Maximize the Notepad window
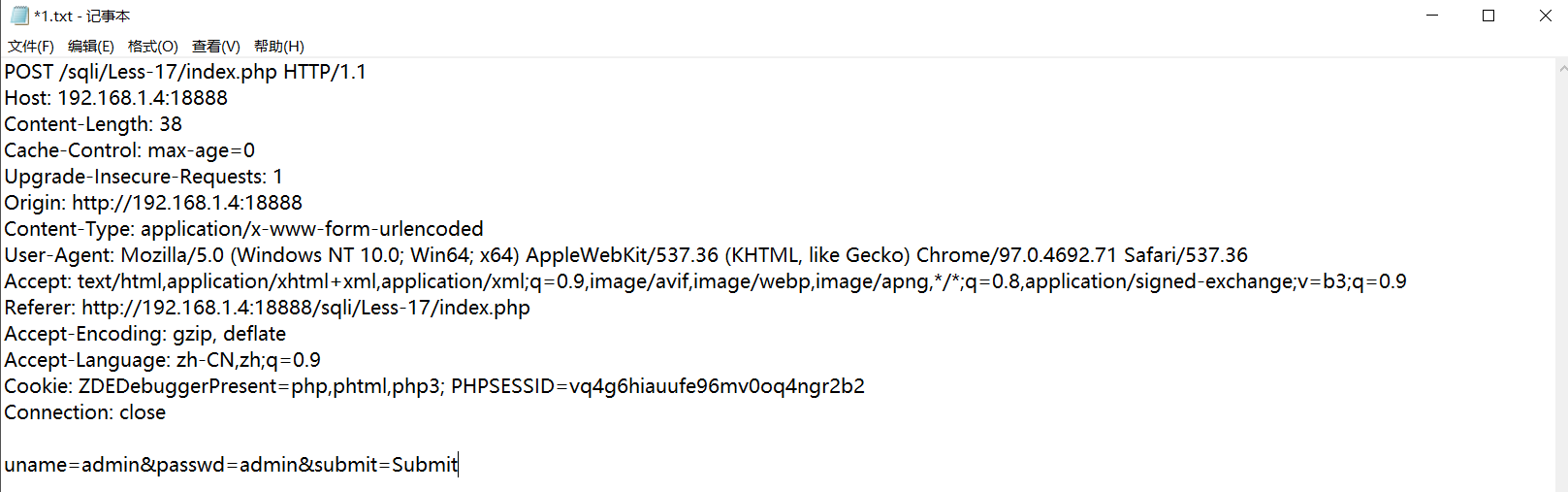Viewport: 1568px width, 492px height. (1488, 16)
